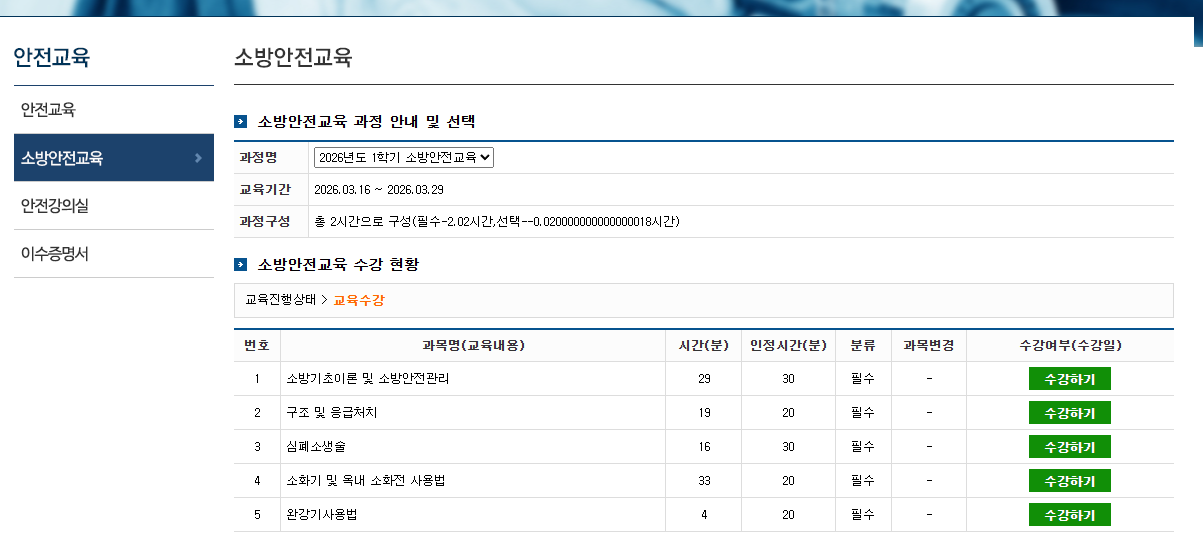Viewport: 1203px width, 549px height.
Task: Click the 과목명(교육내용) column header
Action: pos(473,346)
